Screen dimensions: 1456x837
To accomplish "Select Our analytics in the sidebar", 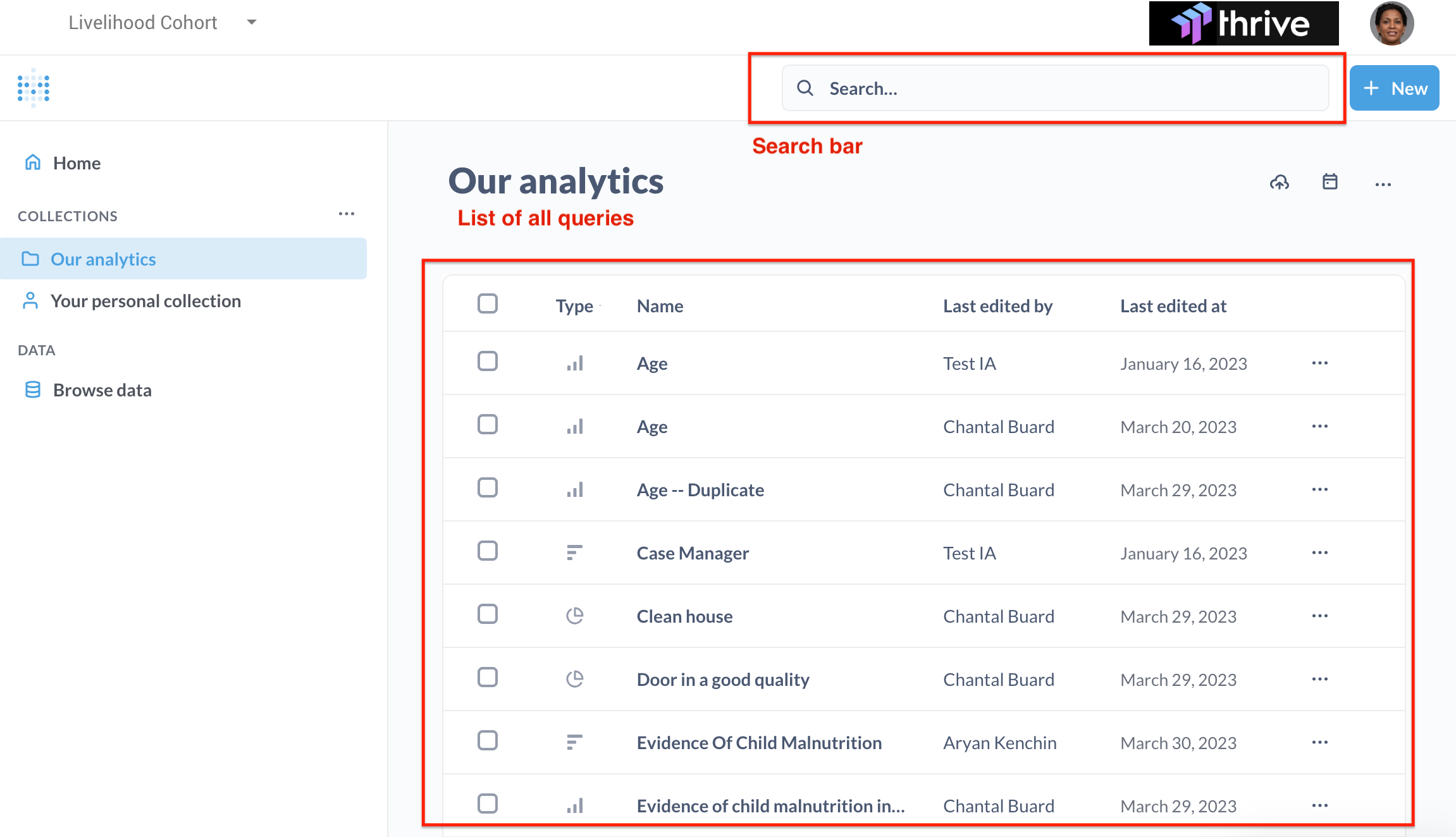I will [103, 259].
